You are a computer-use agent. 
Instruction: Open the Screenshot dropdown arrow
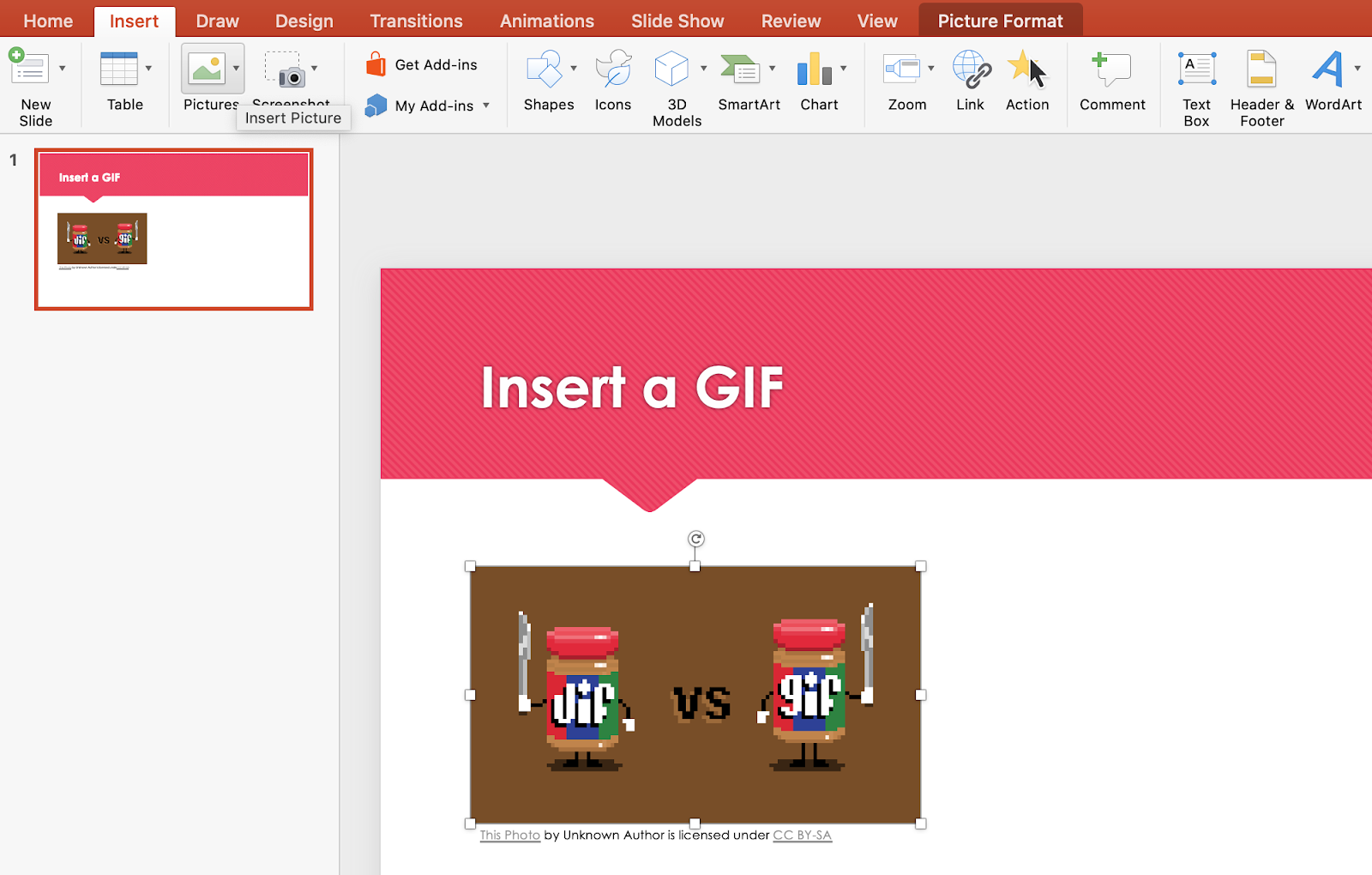click(314, 68)
